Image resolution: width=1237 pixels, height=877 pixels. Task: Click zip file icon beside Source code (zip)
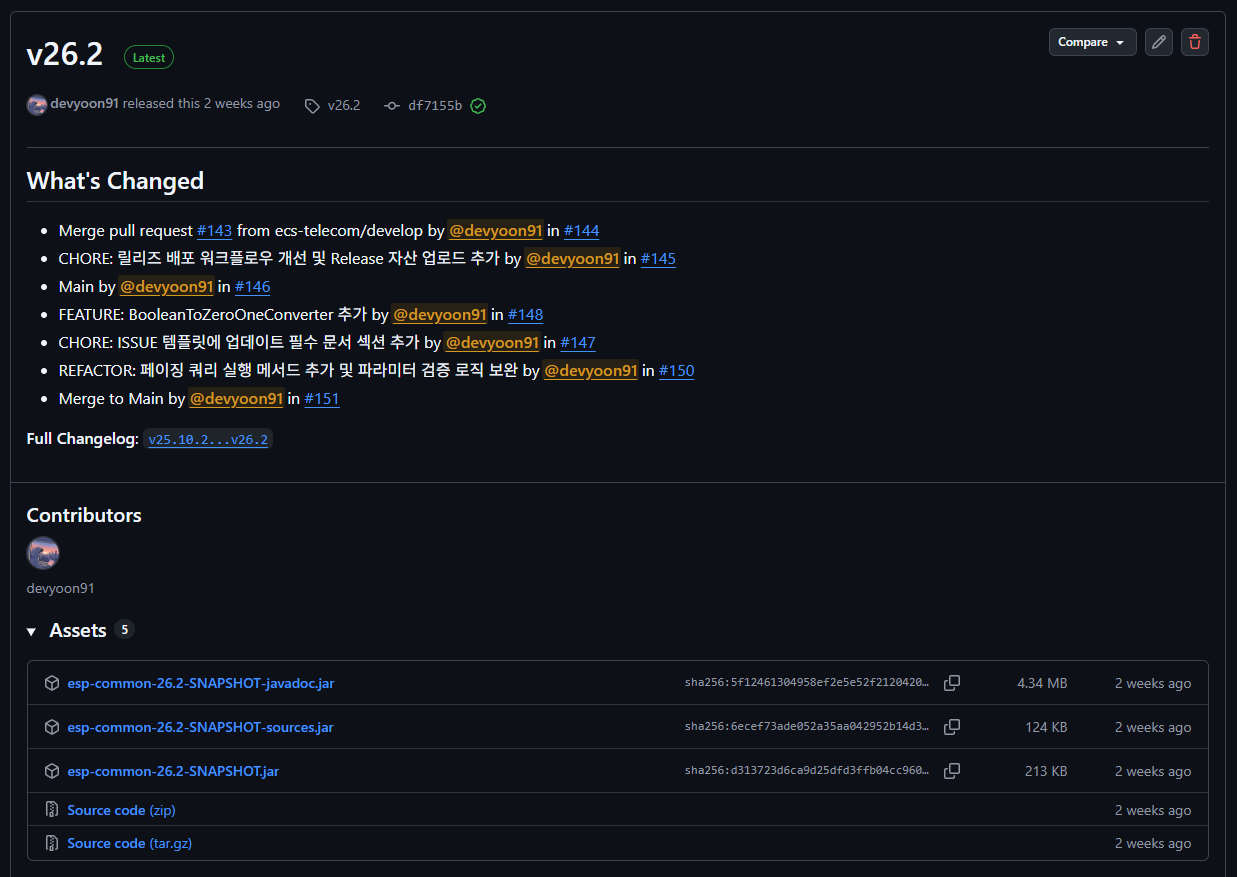(x=52, y=810)
